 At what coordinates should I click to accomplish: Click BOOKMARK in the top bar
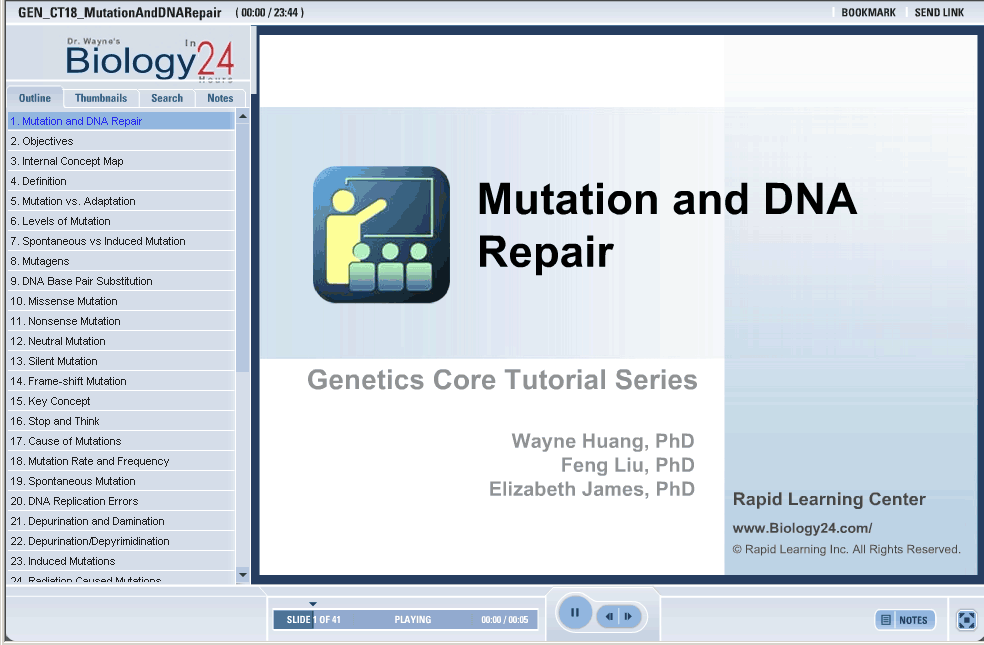click(x=868, y=13)
